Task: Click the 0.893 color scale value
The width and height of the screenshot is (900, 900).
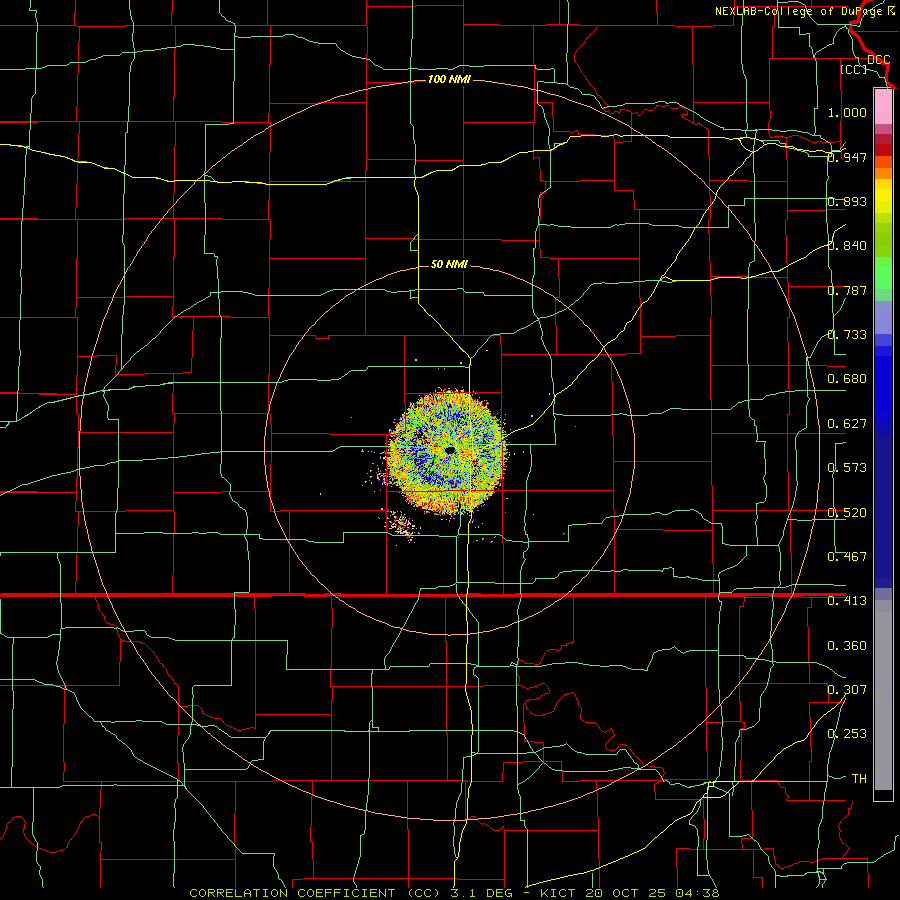Action: 847,201
